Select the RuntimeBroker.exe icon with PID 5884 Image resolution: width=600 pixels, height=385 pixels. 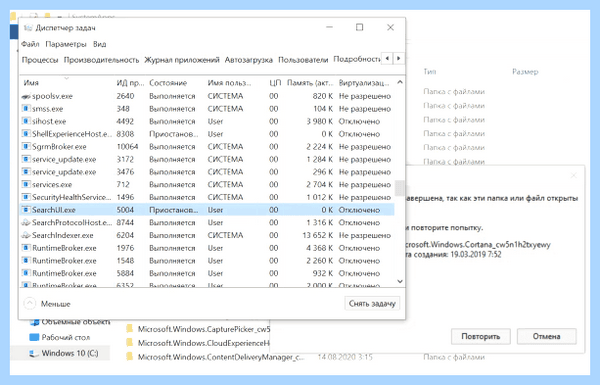pos(26,273)
